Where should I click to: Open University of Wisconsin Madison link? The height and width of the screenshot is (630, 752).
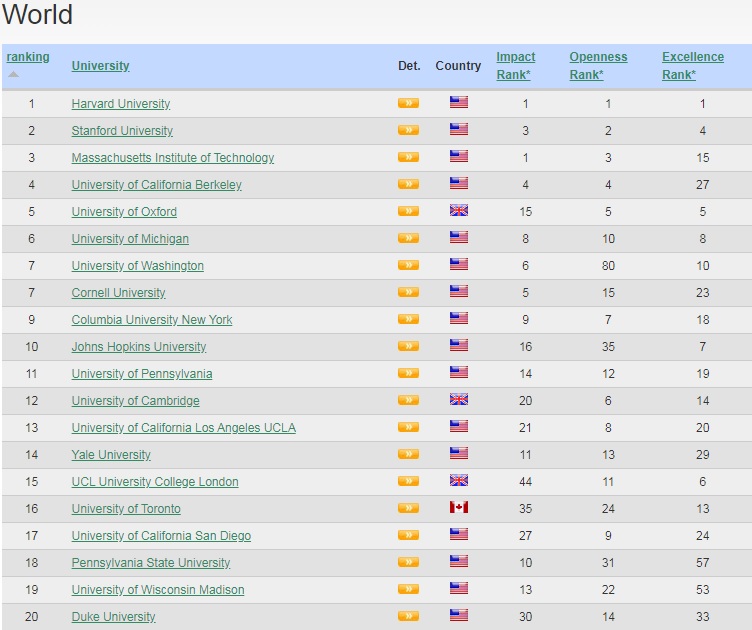click(x=158, y=590)
